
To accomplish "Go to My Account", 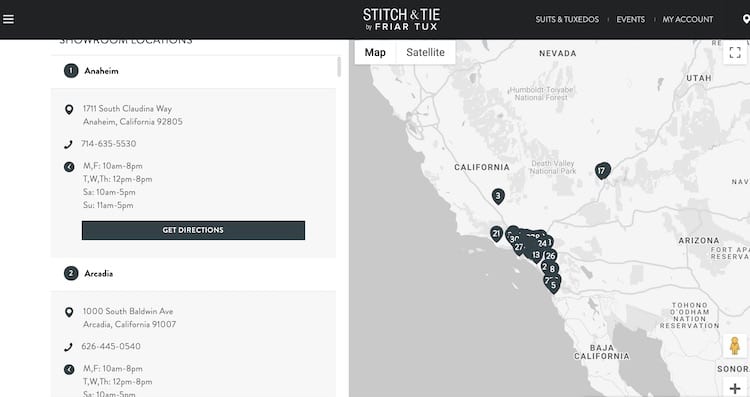I will point(687,20).
